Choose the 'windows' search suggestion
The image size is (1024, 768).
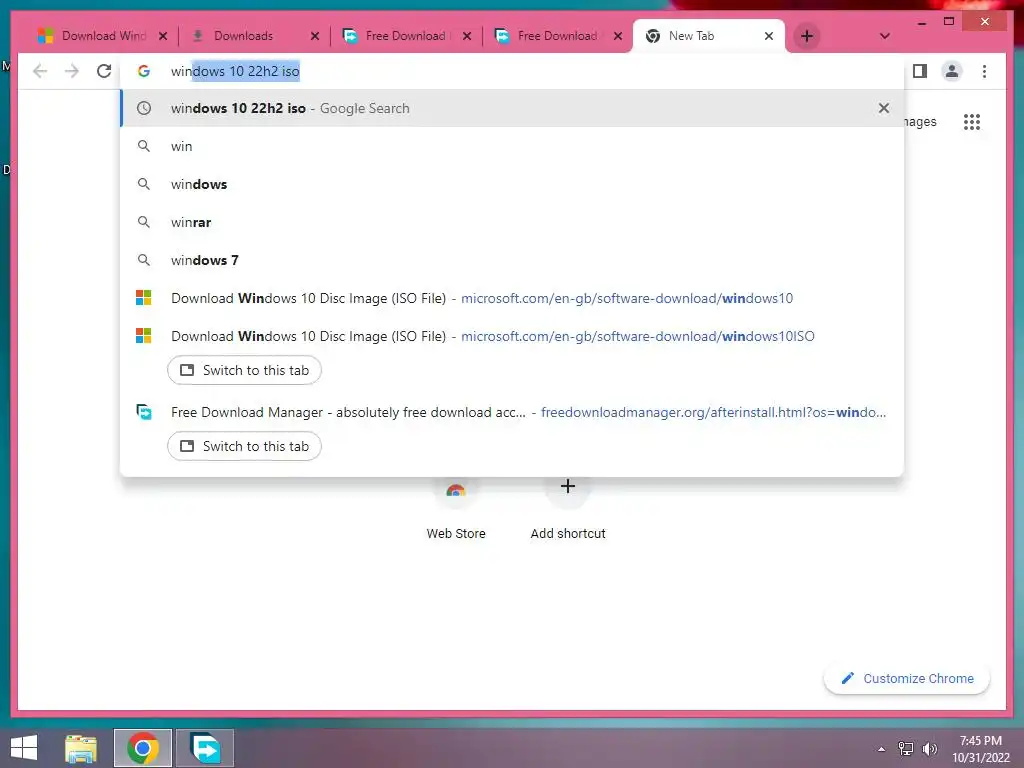(512, 184)
